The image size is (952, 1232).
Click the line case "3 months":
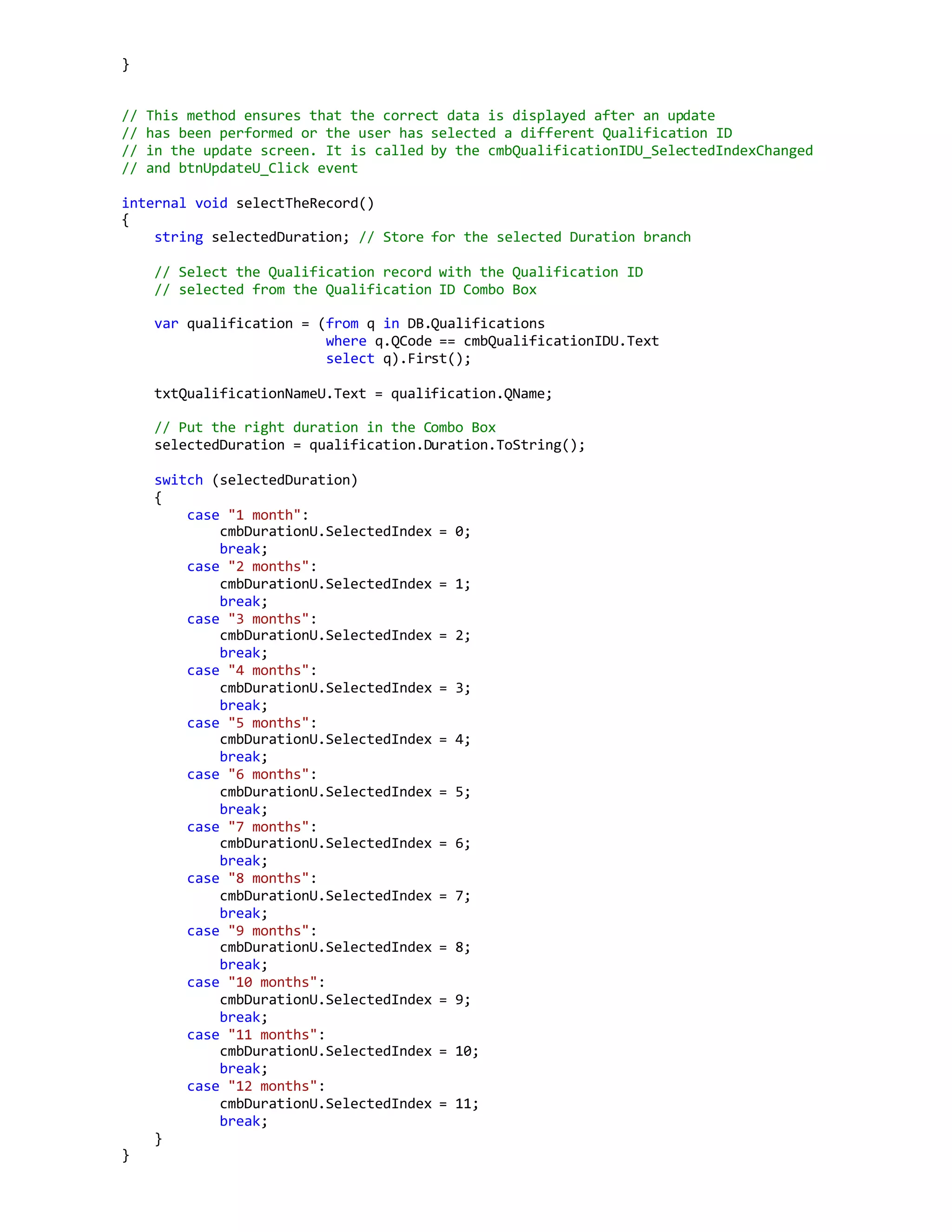252,619
